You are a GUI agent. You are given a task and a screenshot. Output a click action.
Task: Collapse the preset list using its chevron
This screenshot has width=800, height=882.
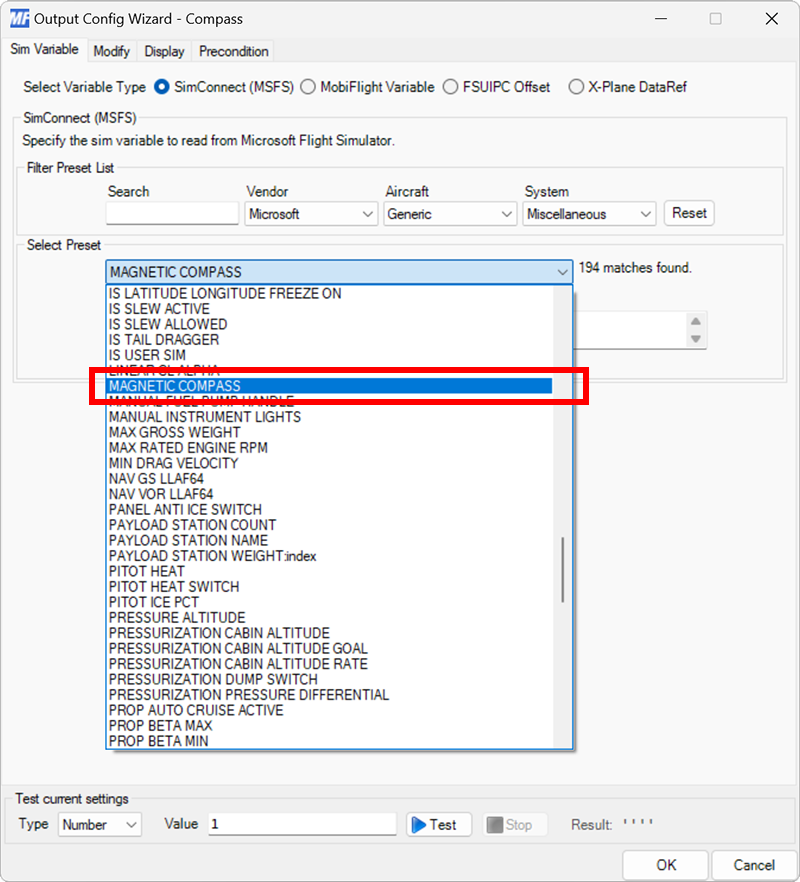tap(562, 272)
